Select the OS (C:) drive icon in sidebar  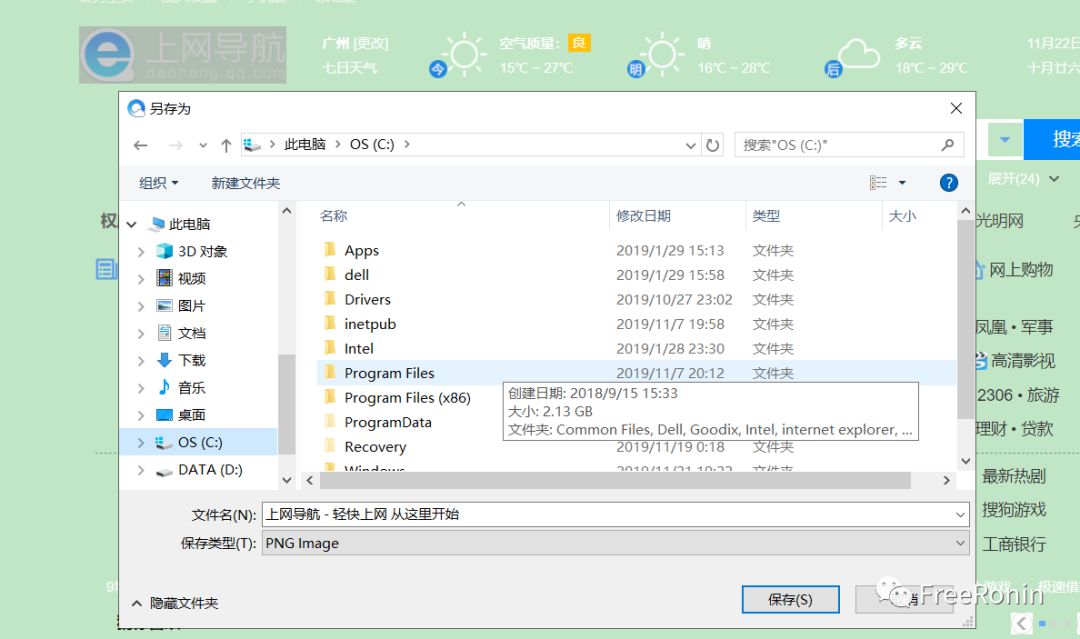point(162,441)
